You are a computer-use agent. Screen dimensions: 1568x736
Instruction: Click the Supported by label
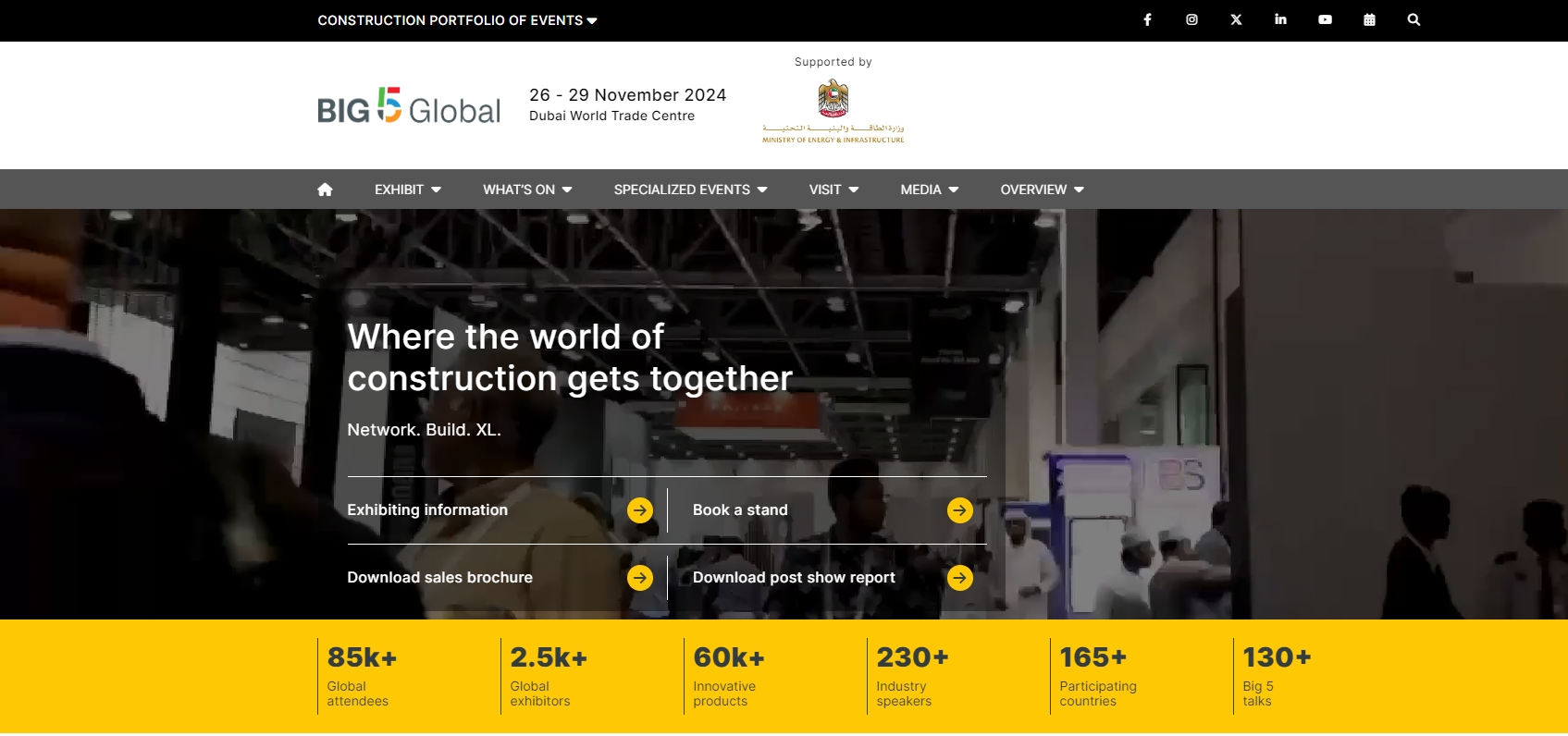tap(833, 62)
